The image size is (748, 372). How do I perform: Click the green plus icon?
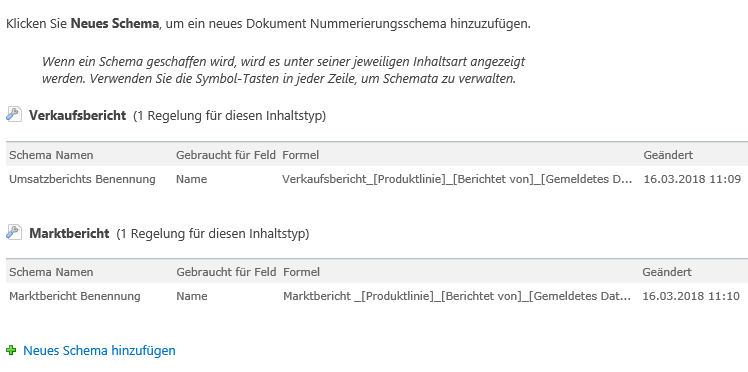tap(11, 351)
